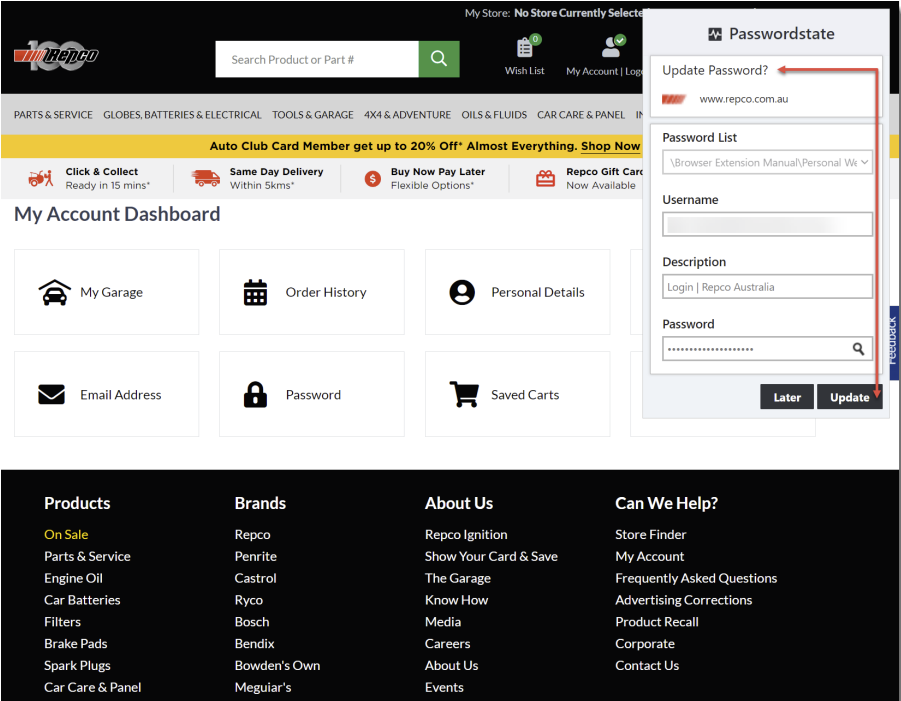
Task: Click the My Garage car icon
Action: [x=55, y=292]
